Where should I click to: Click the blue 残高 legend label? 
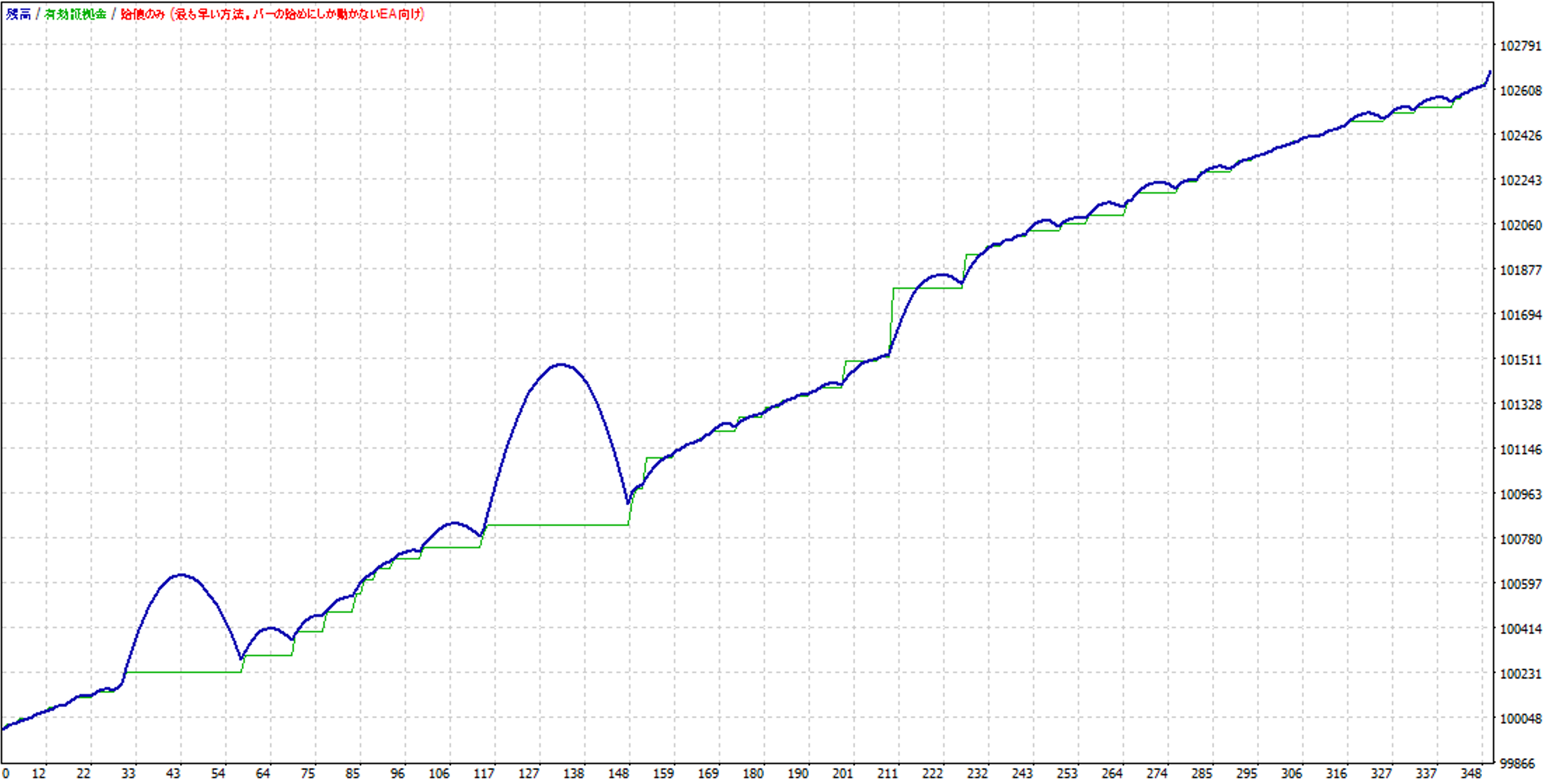(18, 14)
